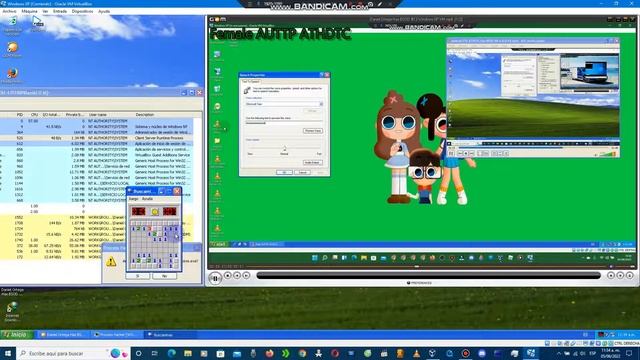Open the Ayuda menu in VirtualBox
Viewport: 640px width, 360px height.
(104, 11)
